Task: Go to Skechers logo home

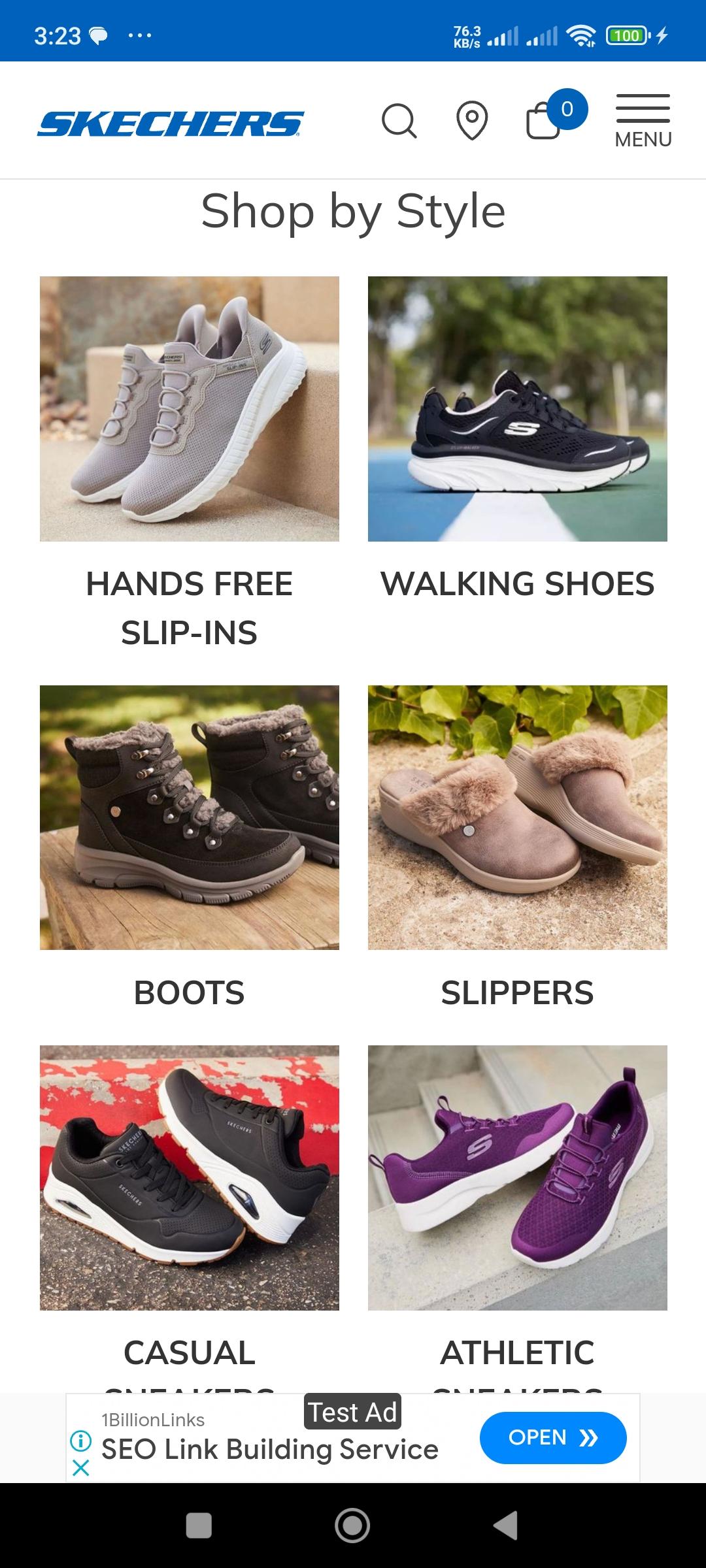Action: (171, 123)
